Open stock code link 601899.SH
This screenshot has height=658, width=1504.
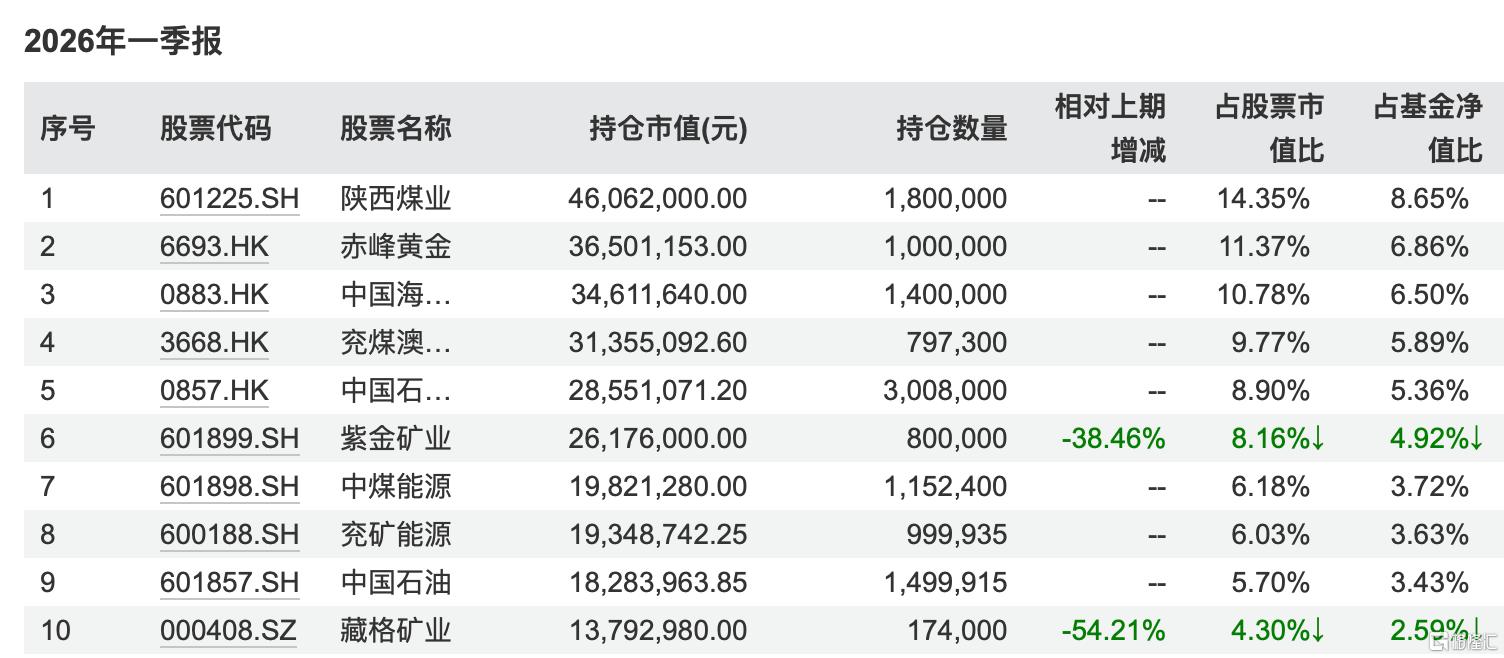tap(229, 438)
